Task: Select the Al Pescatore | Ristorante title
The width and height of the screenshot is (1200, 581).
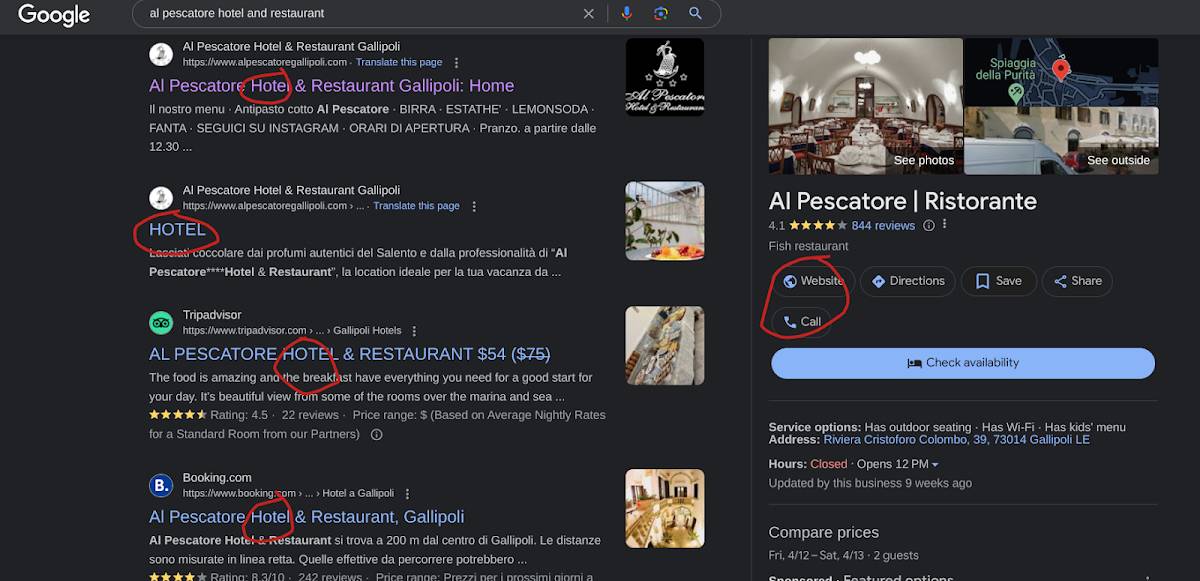Action: [903, 201]
